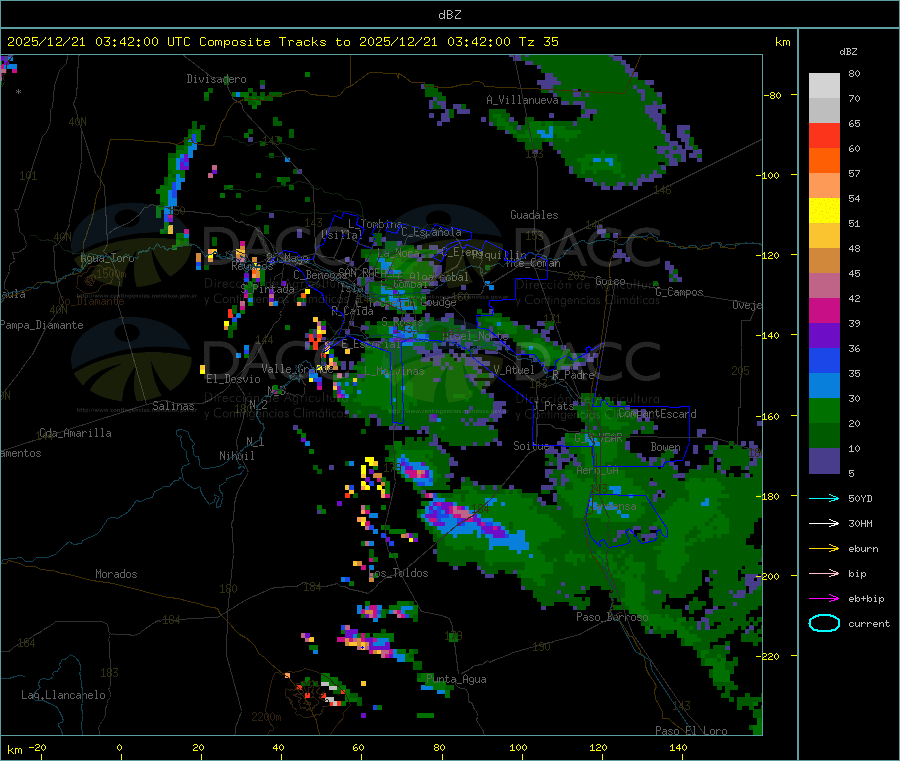Click the 'Cda_Amarilla' map label

[75, 433]
